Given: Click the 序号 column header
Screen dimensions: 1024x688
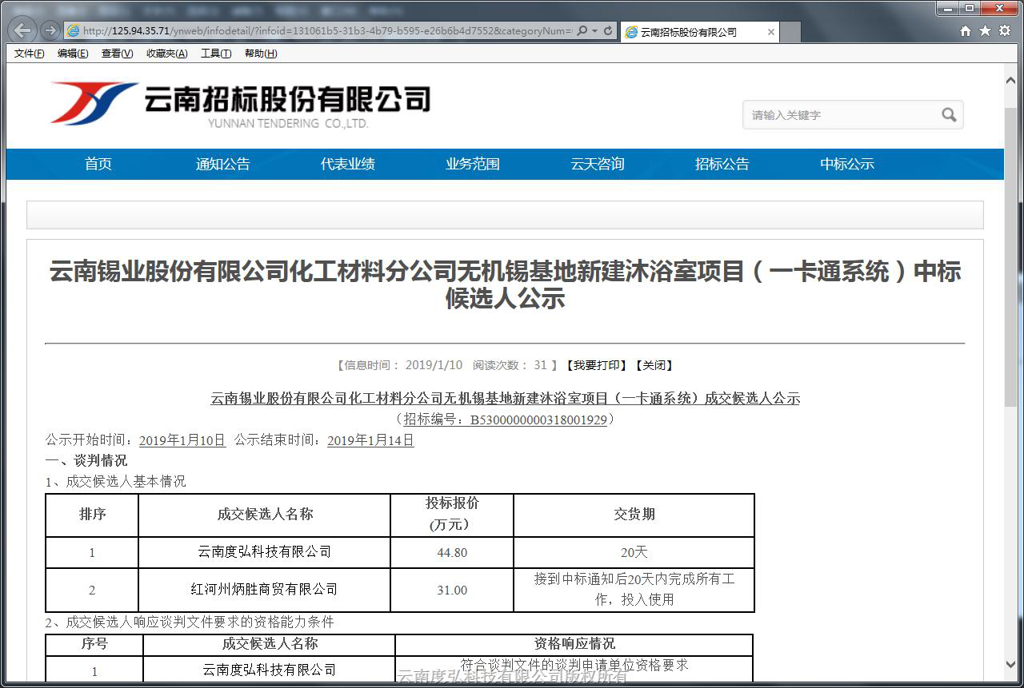Looking at the screenshot, I should coord(94,644).
